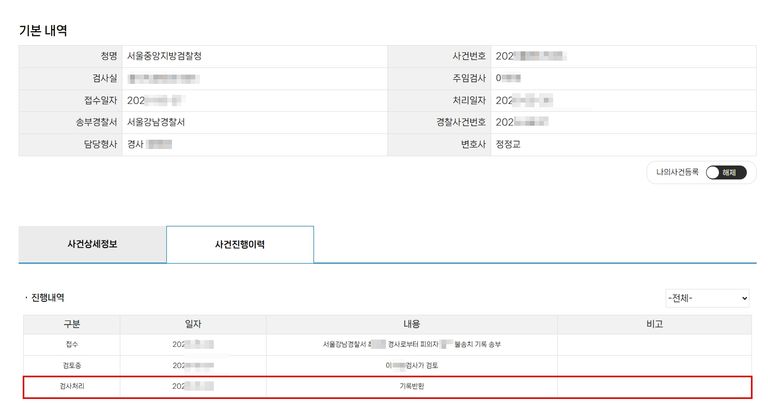
Task: Click the 구분 column header
Action: (71, 324)
